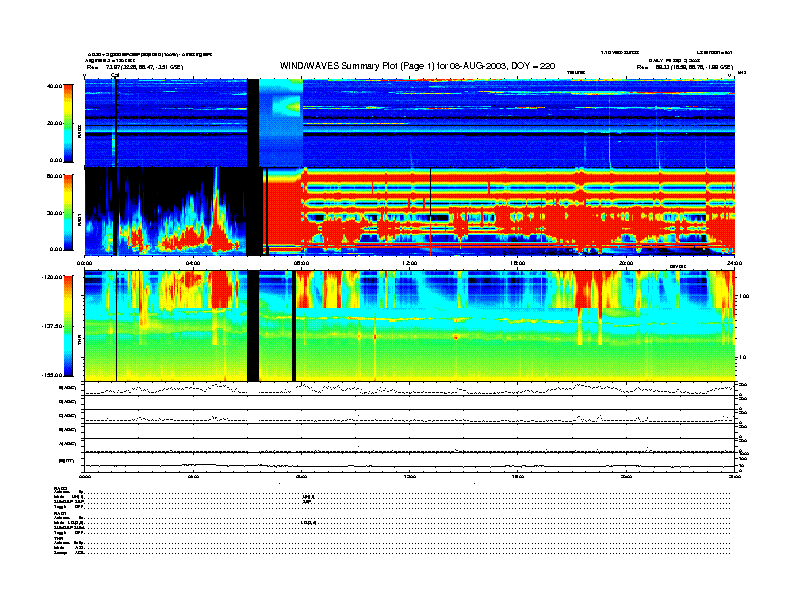Click the RAD1 vertical axis label
Viewport: 792px width, 612px height.
coord(79,219)
